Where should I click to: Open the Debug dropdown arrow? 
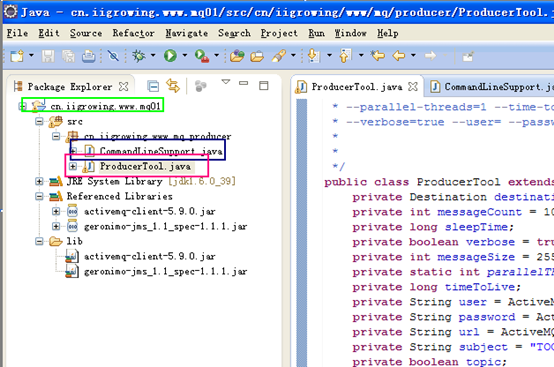tap(153, 55)
